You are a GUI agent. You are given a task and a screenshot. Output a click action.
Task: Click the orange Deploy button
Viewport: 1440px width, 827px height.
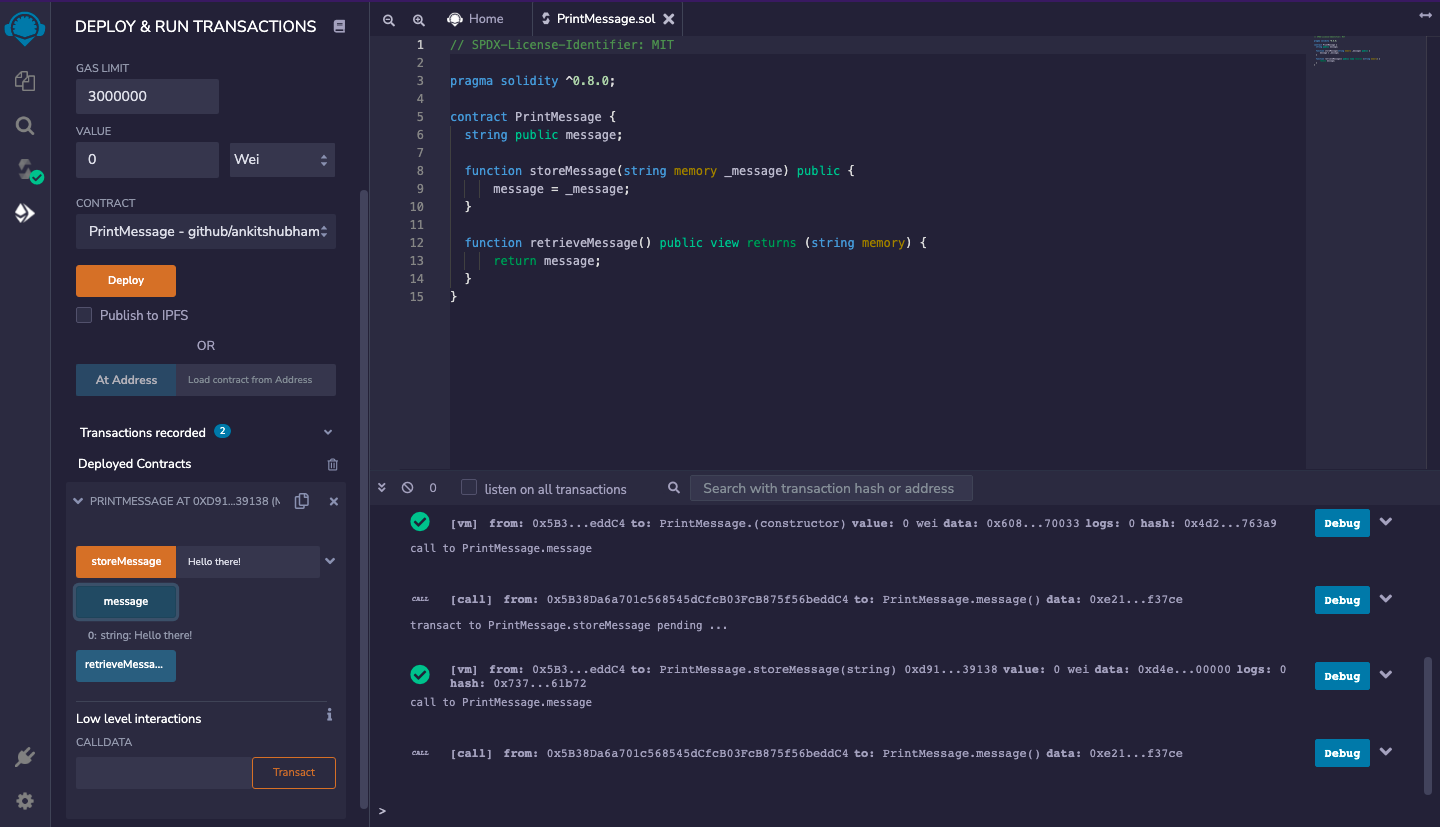pyautogui.click(x=126, y=281)
